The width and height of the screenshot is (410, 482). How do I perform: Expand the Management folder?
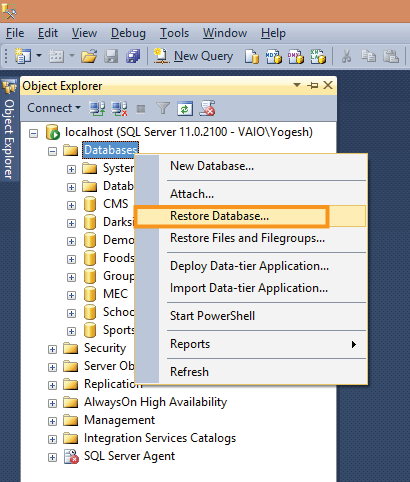52,421
